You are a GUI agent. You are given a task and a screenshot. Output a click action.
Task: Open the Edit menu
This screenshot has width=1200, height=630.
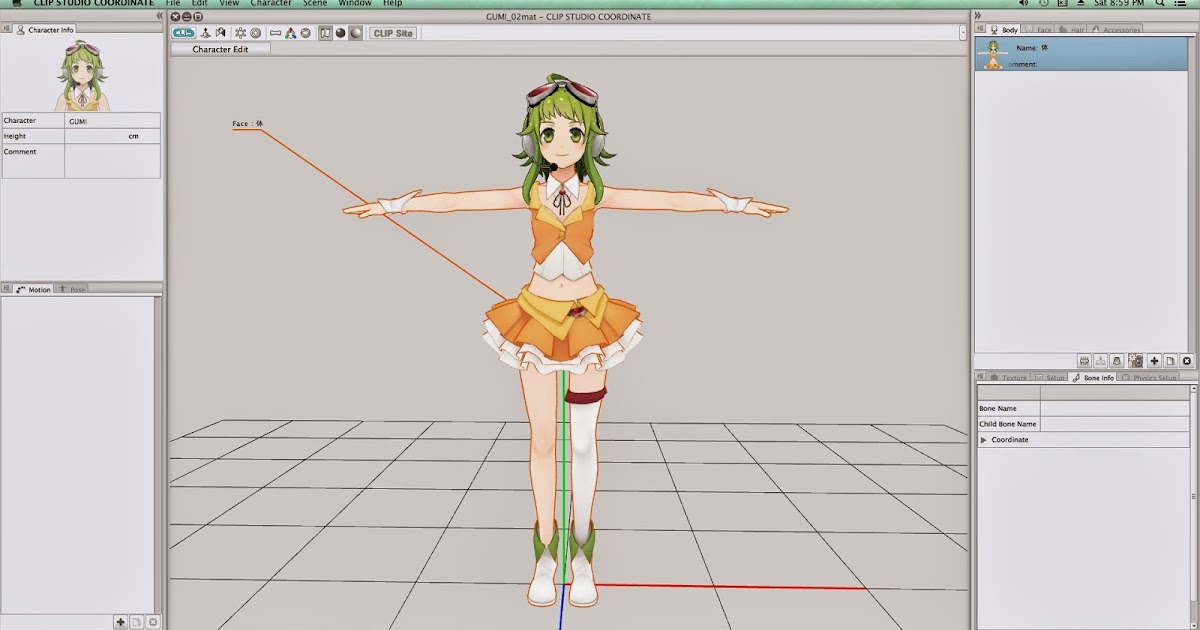(x=200, y=3)
